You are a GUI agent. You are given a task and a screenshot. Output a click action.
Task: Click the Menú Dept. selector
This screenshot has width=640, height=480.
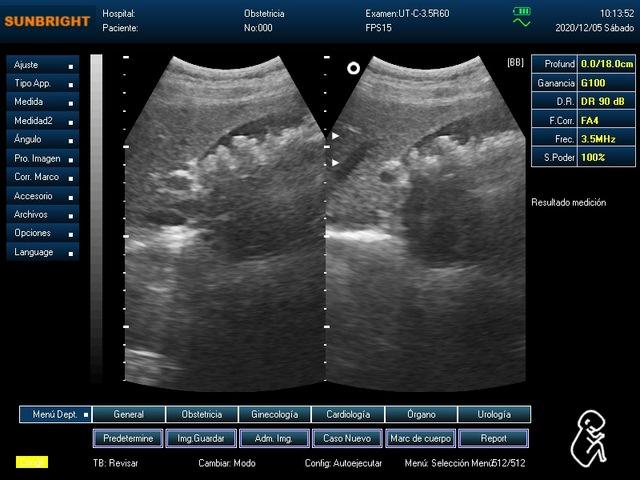(56, 414)
